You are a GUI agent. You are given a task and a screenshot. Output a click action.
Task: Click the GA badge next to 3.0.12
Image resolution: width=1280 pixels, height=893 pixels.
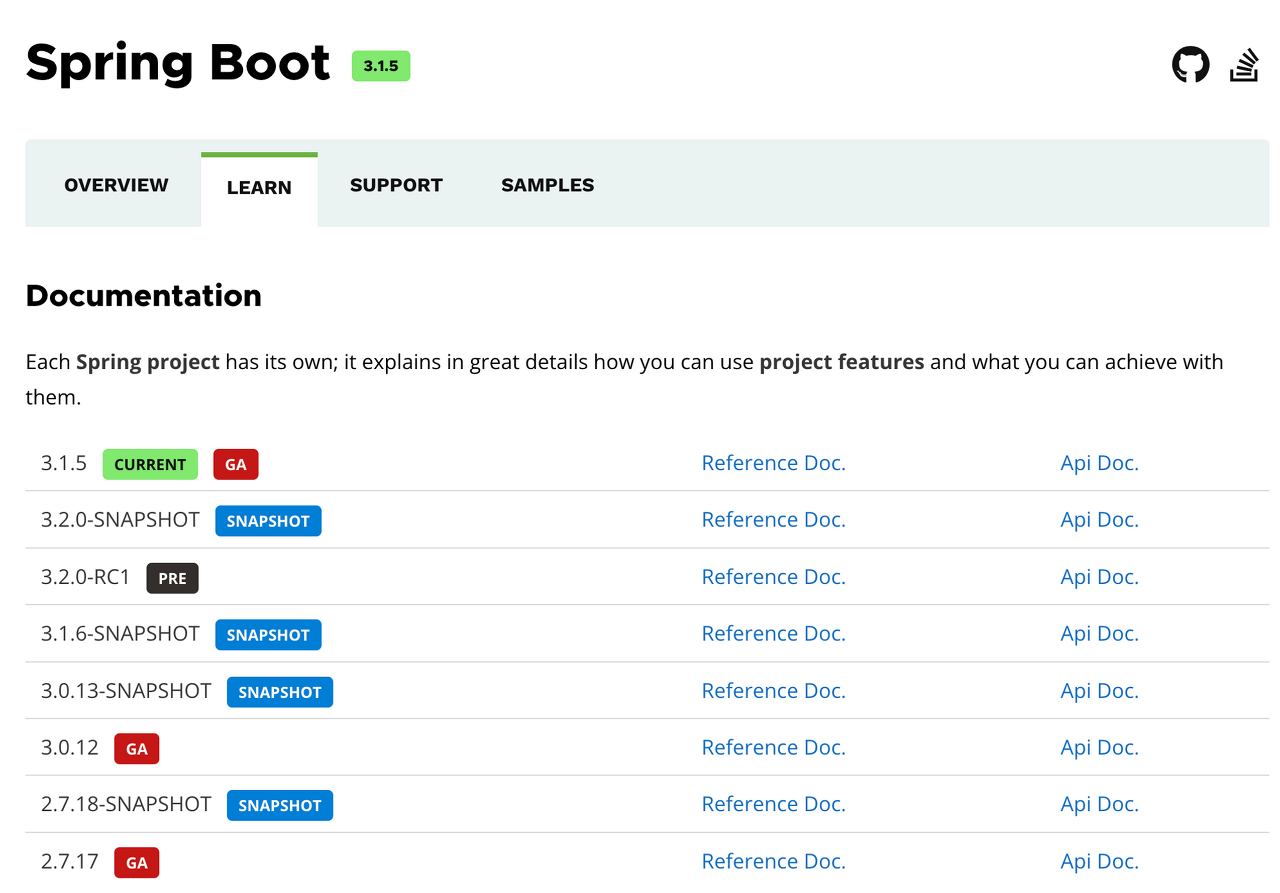(x=137, y=749)
